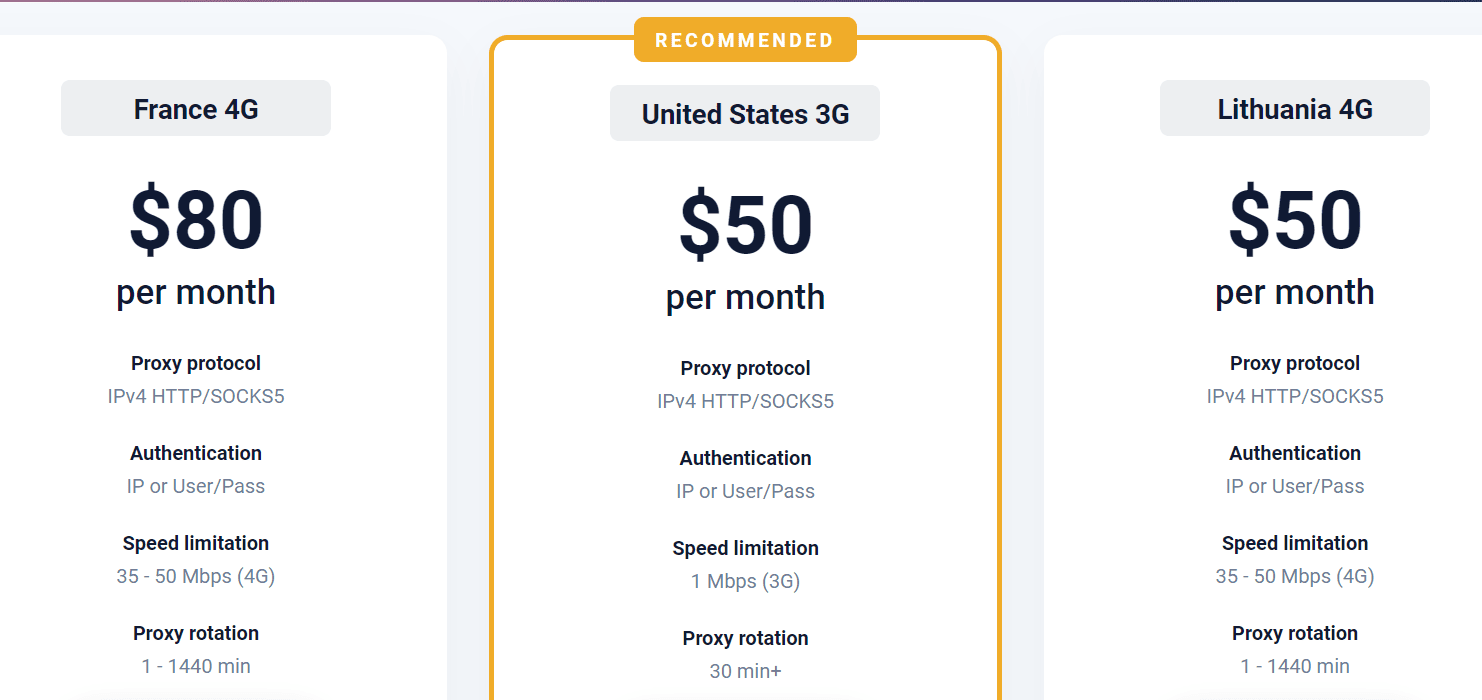Click Authentication label in Lithuania 4G card
This screenshot has width=1482, height=700.
(x=1295, y=453)
